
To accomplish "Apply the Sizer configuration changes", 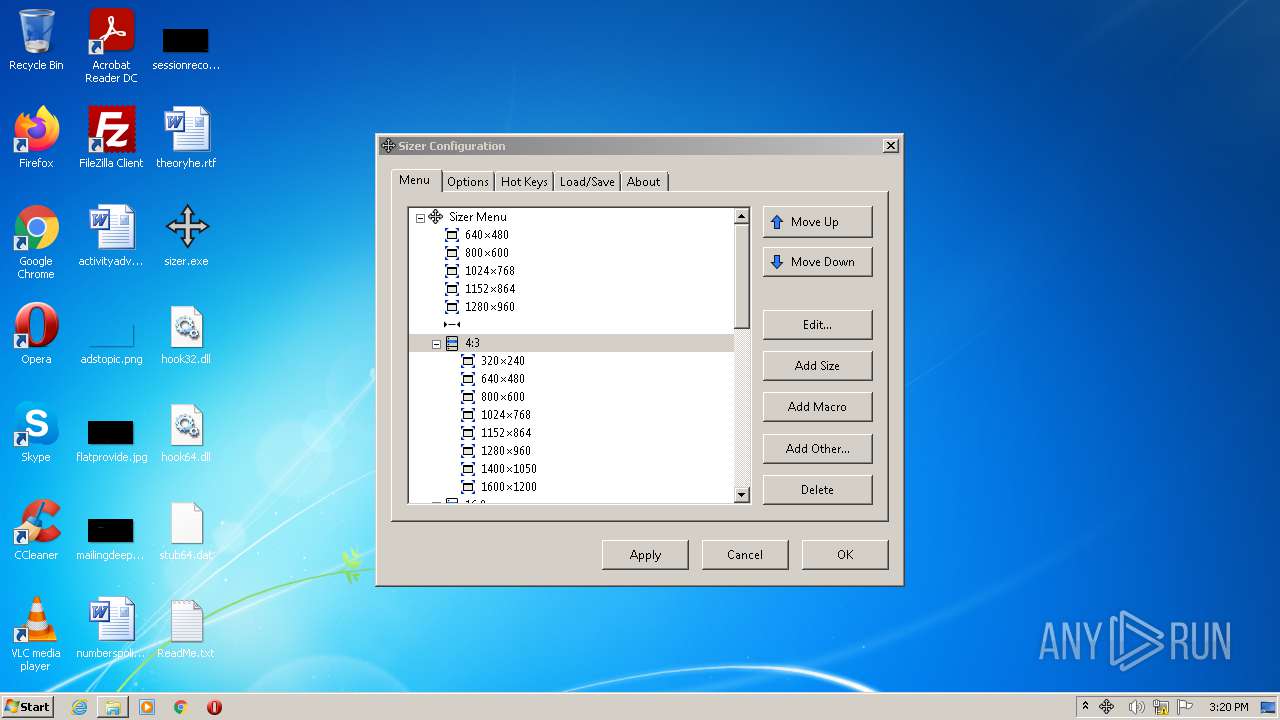I will click(645, 555).
